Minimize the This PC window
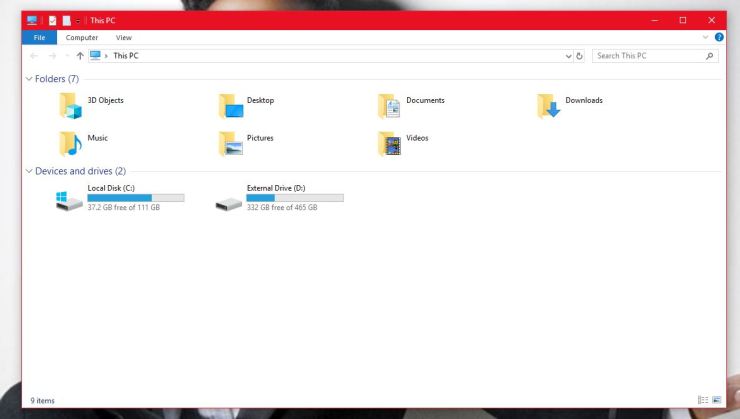Viewport: 740px width, 419px height. coord(655,20)
